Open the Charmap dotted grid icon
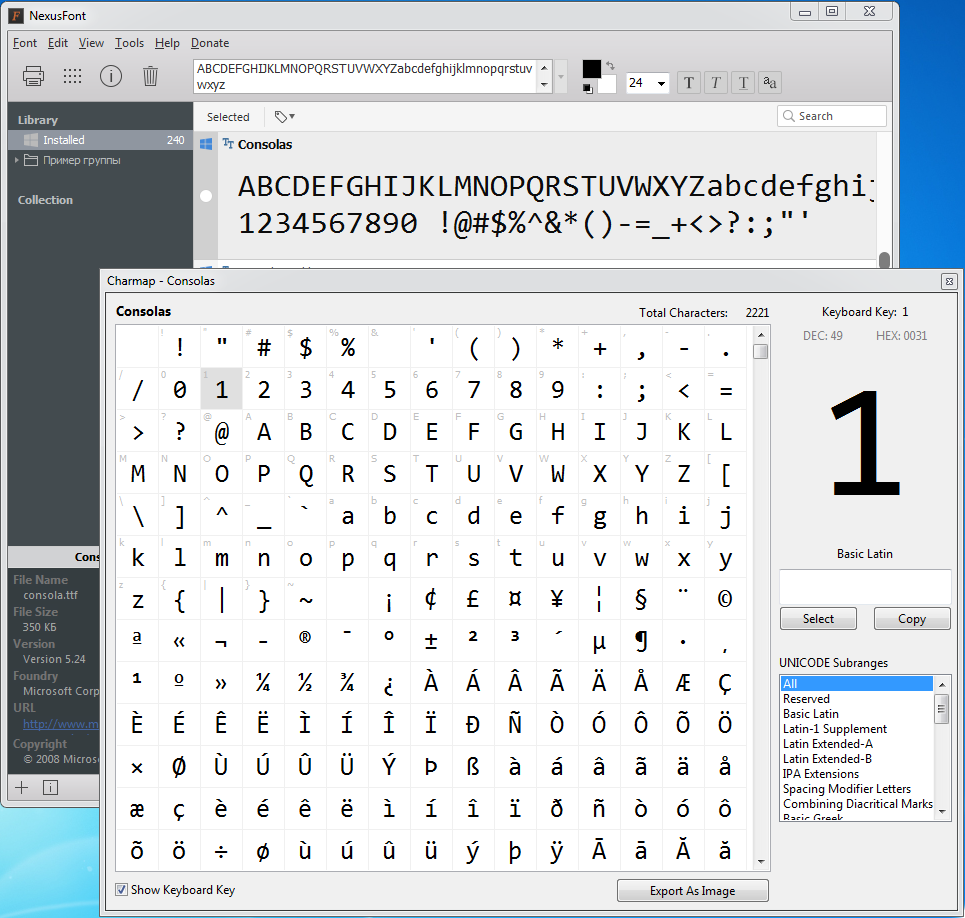 coord(73,76)
